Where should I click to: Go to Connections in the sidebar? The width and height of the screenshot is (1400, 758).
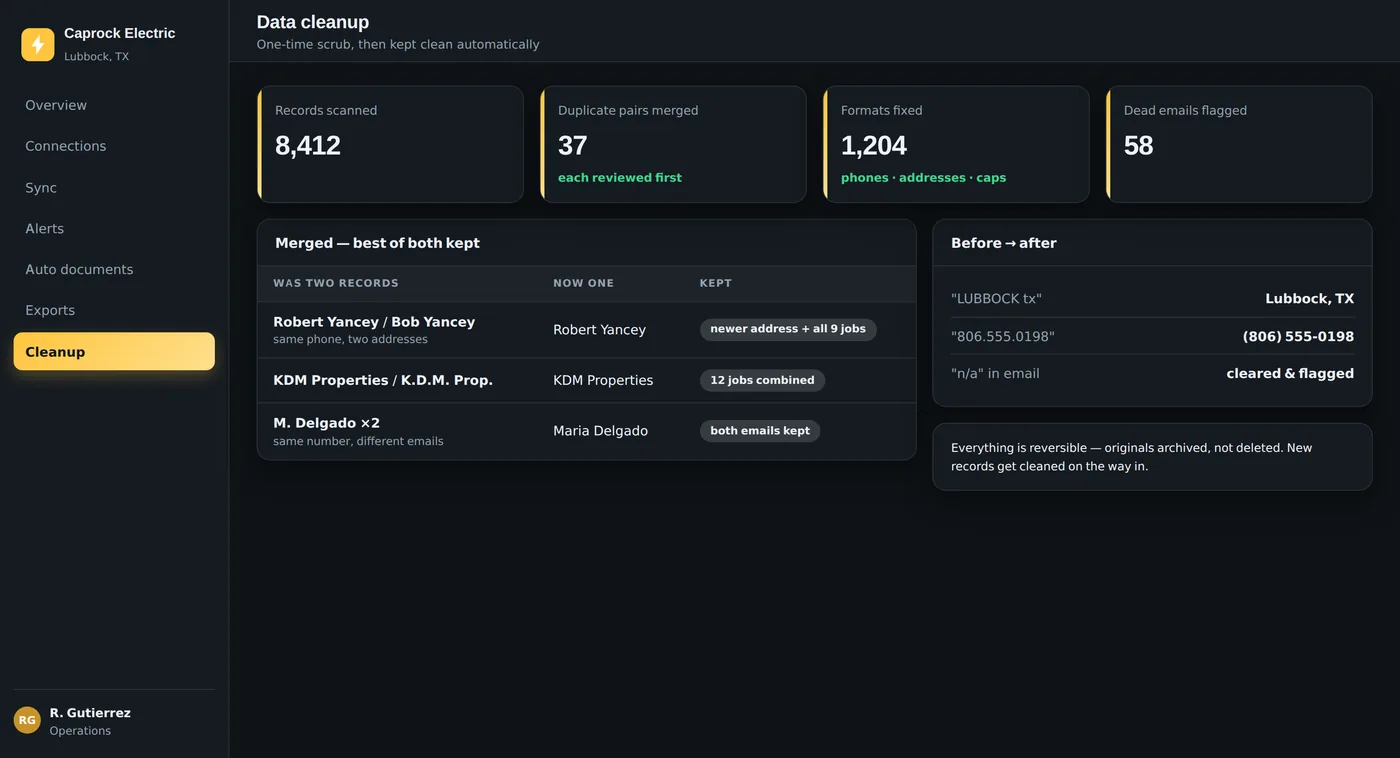coord(114,146)
